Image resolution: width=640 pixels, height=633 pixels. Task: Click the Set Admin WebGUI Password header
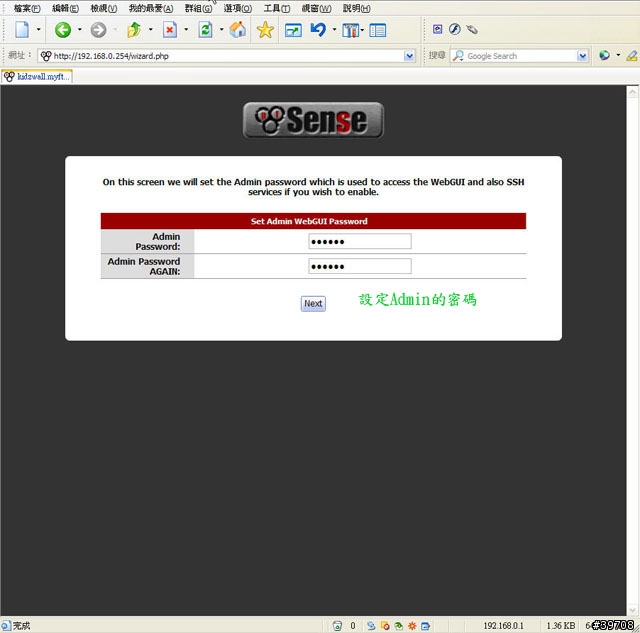pyautogui.click(x=313, y=221)
